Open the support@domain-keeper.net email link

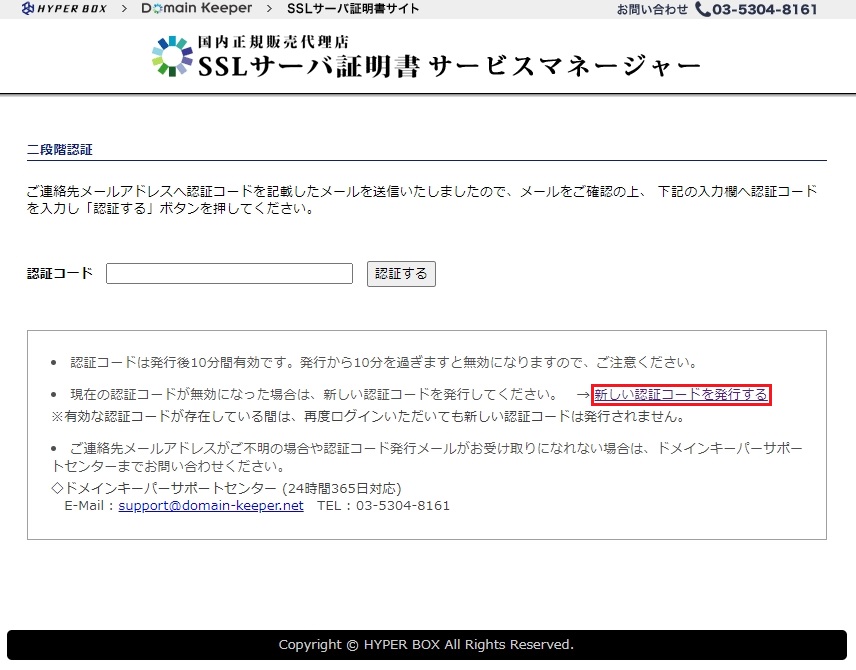[x=211, y=506]
